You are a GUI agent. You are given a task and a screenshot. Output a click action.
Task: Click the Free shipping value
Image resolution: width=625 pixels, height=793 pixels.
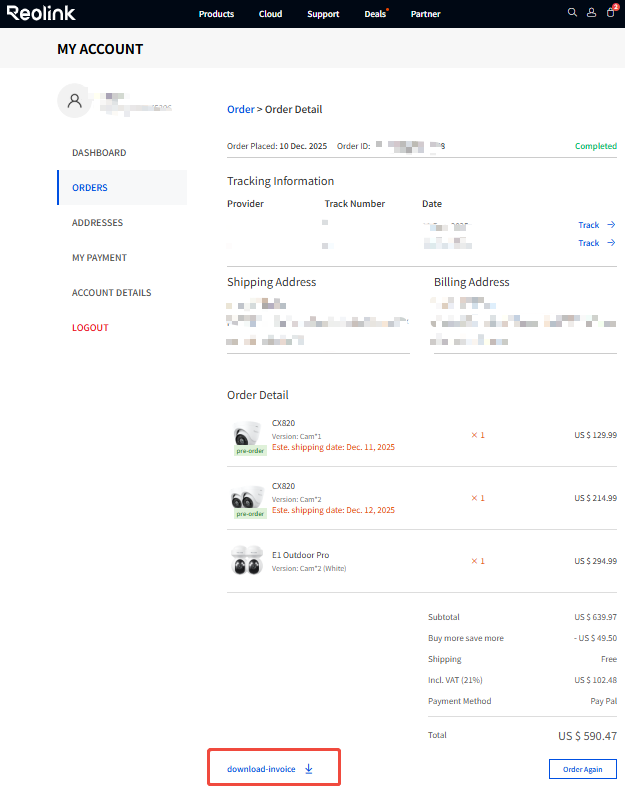pyautogui.click(x=609, y=659)
